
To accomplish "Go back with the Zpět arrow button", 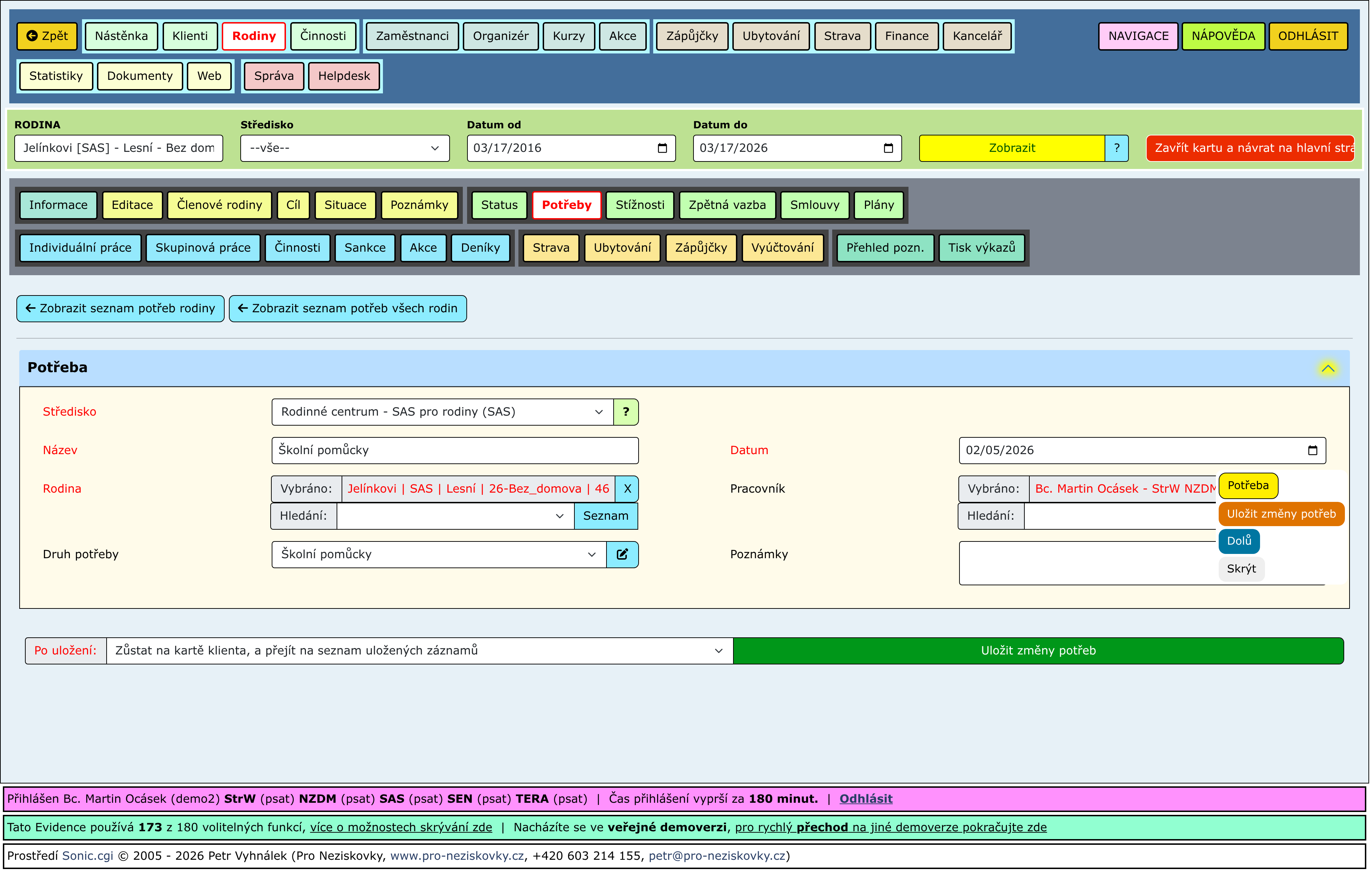I will coord(47,36).
